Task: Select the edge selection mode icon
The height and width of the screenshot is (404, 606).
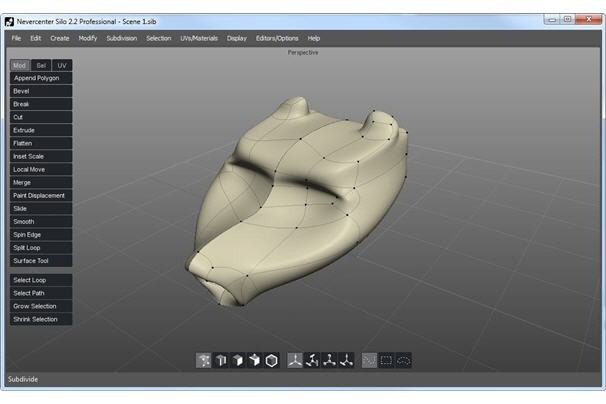Action: tap(221, 360)
